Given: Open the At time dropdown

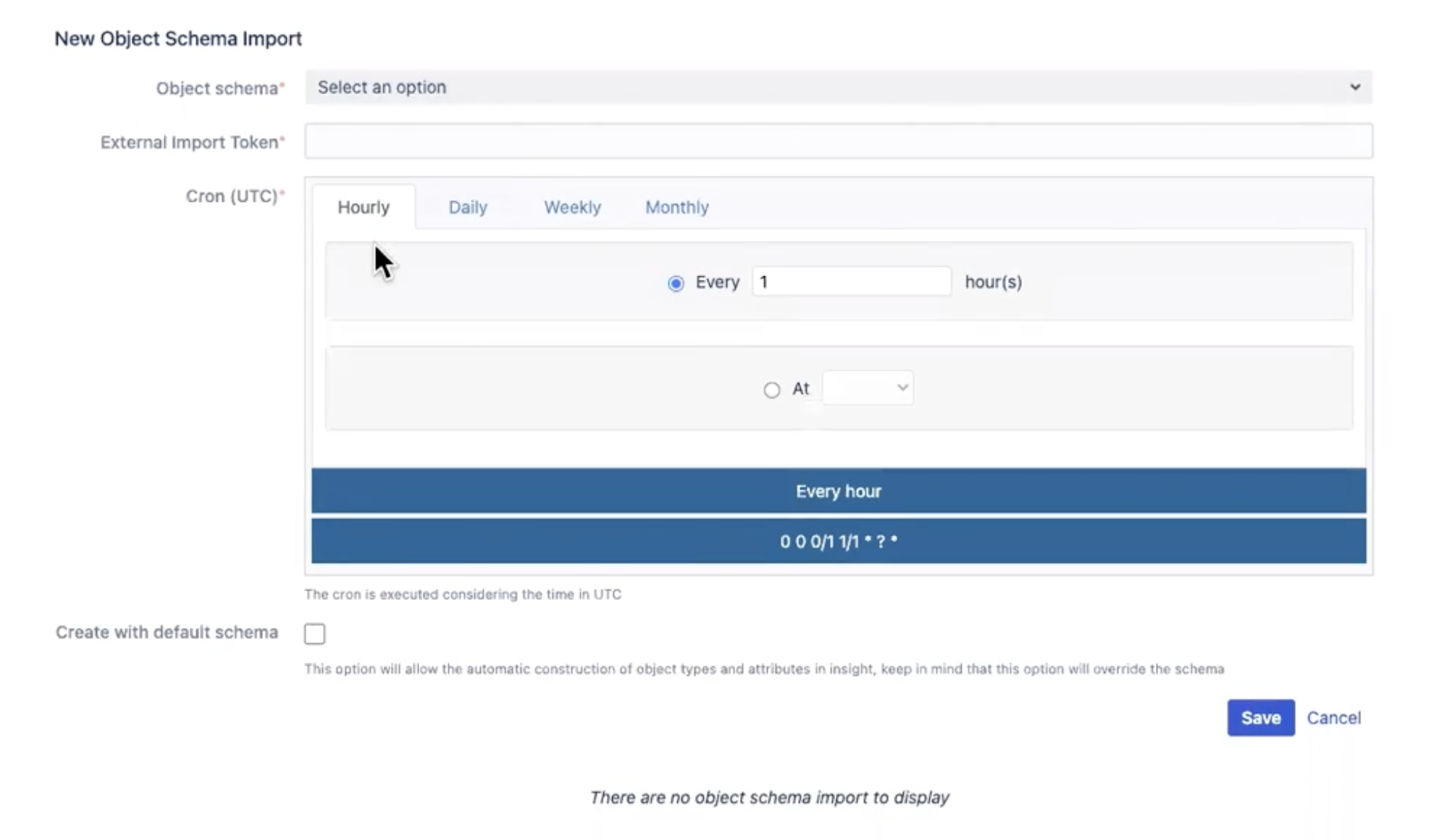Looking at the screenshot, I should (x=867, y=388).
